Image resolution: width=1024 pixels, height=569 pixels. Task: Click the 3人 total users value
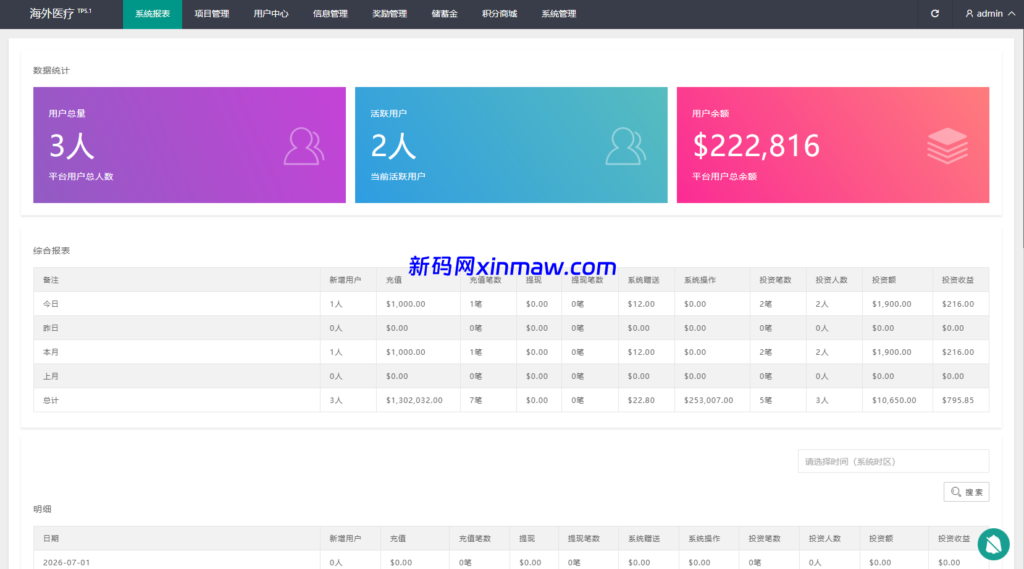tap(72, 146)
